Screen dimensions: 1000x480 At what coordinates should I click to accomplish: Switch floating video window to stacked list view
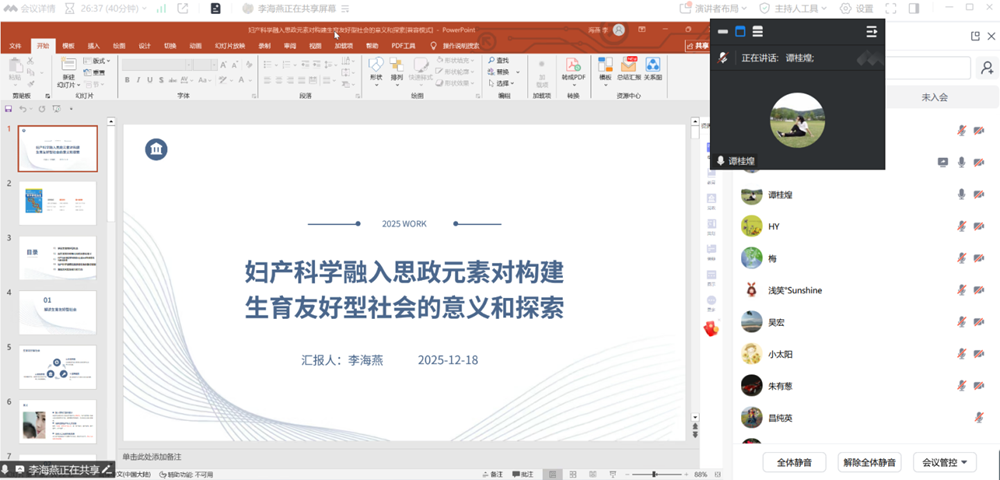tap(758, 31)
